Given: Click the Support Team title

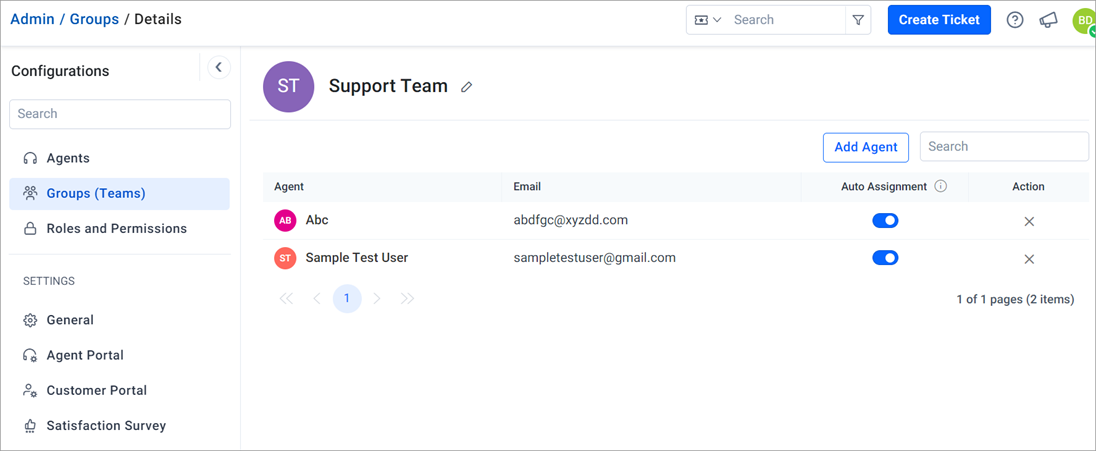Looking at the screenshot, I should [x=388, y=86].
